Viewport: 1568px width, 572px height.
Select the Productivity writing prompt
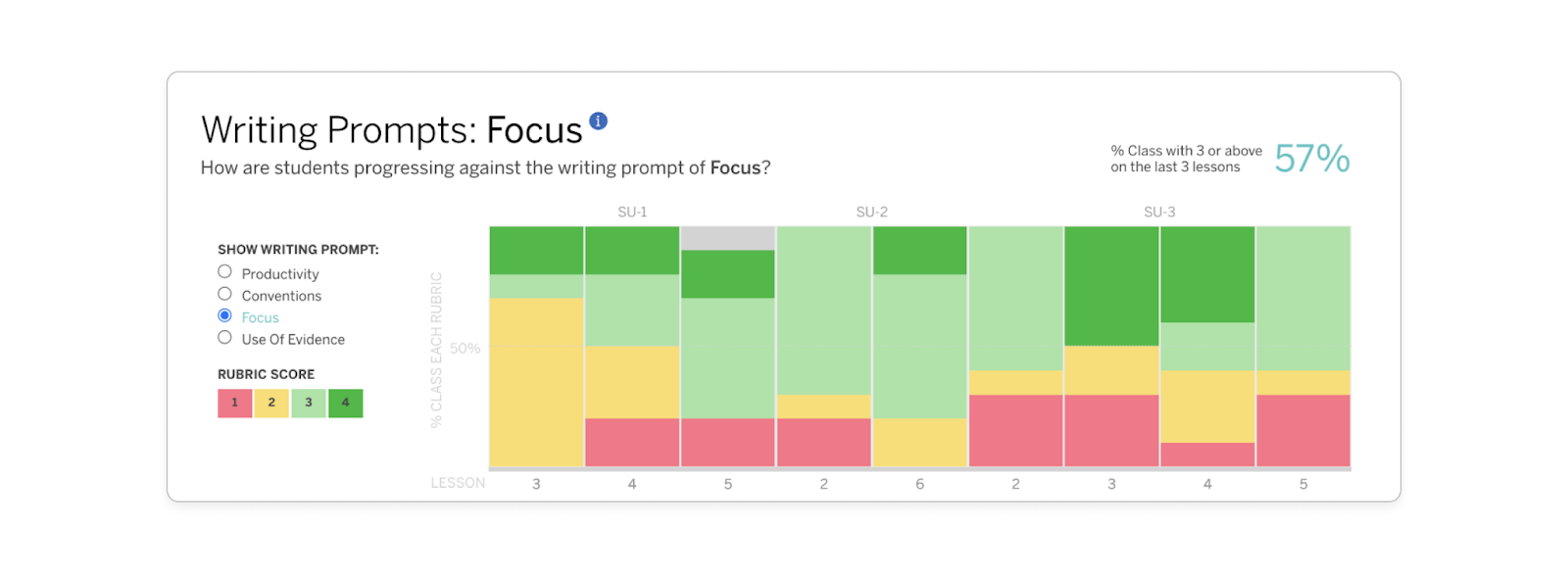pyautogui.click(x=224, y=271)
